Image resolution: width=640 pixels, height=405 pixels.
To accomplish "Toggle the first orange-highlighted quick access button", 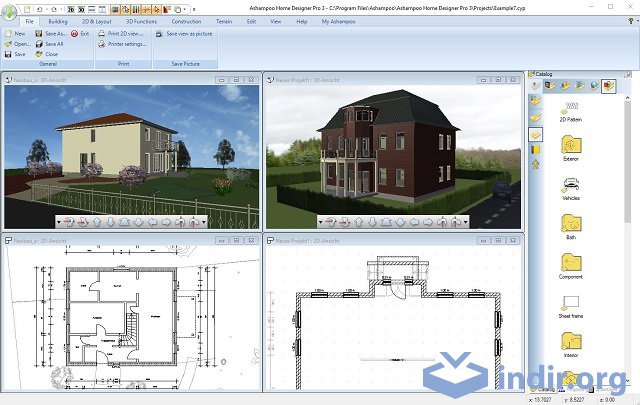I will click(116, 9).
